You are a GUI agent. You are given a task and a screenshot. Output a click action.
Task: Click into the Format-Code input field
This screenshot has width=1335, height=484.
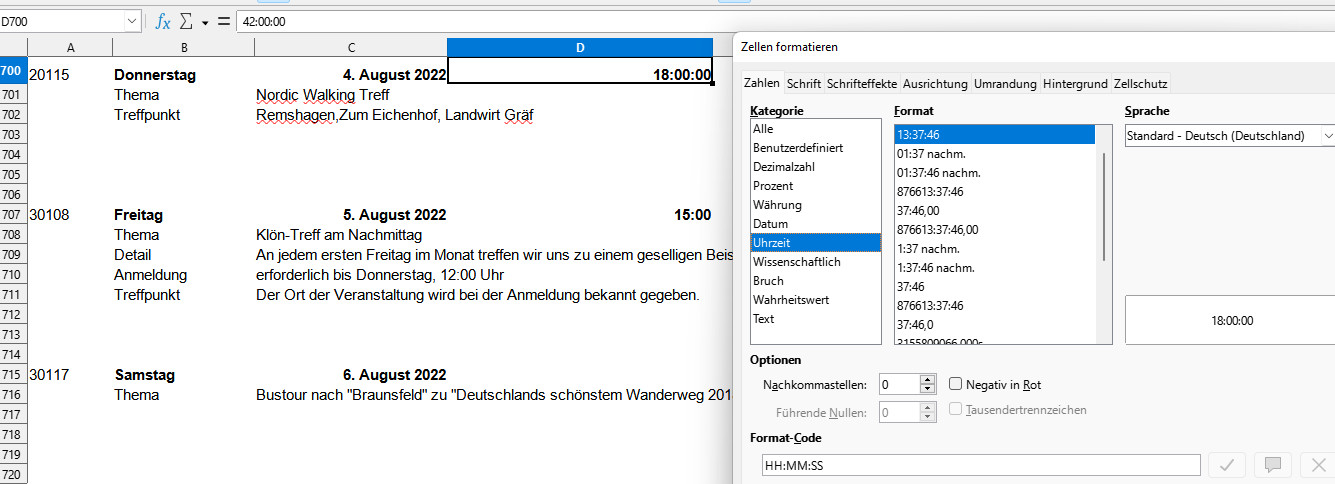coord(980,465)
